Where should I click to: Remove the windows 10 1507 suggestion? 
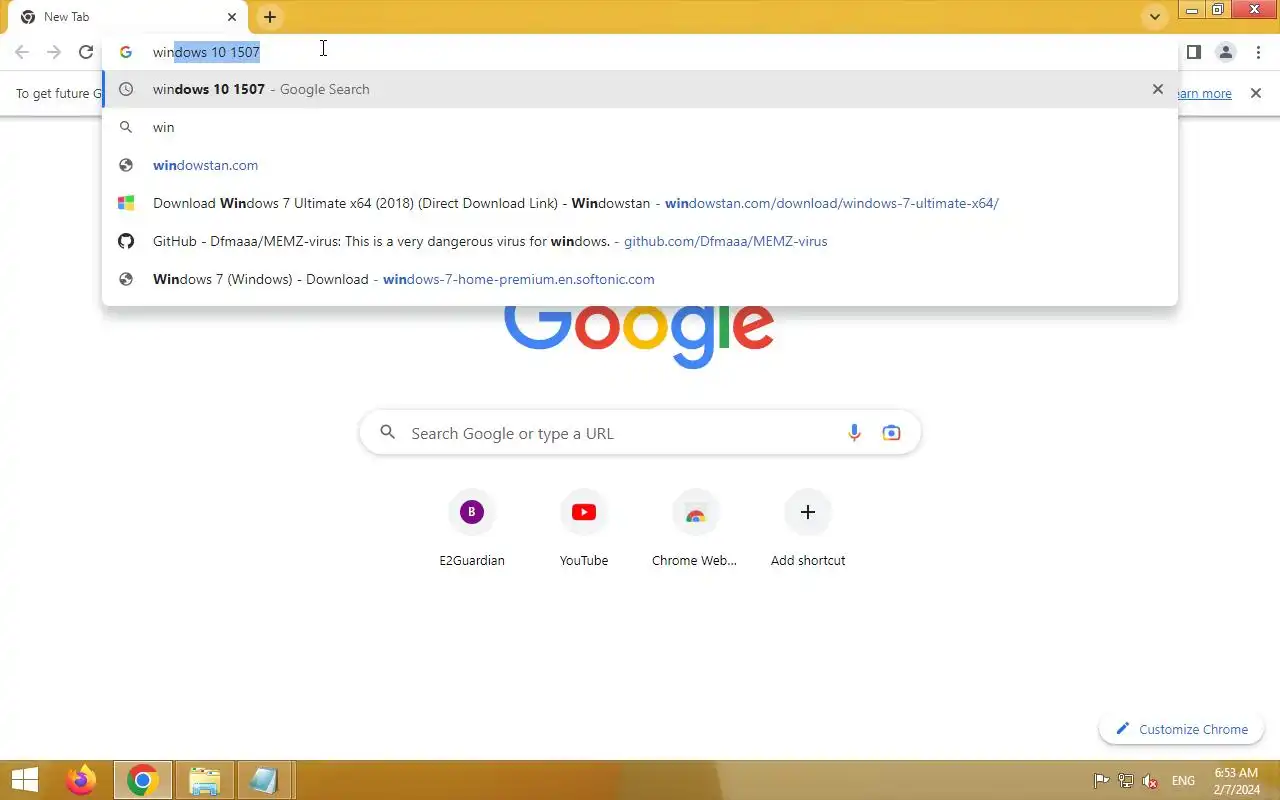pyautogui.click(x=1158, y=89)
